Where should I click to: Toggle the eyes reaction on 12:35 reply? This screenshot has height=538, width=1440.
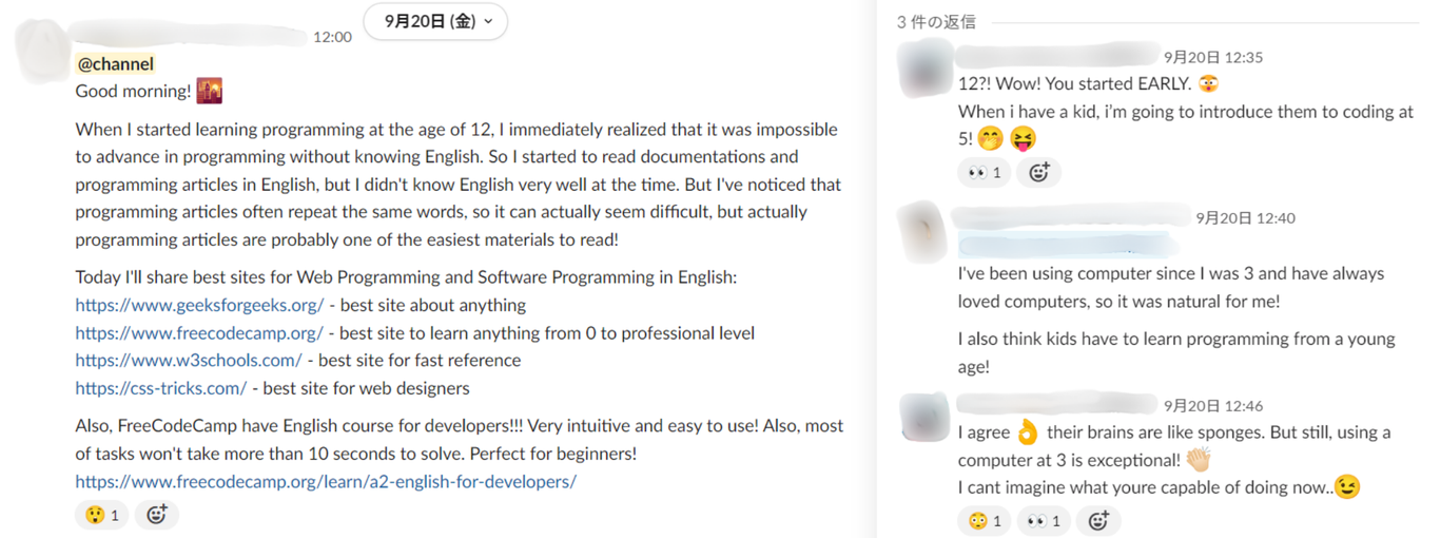[x=983, y=173]
